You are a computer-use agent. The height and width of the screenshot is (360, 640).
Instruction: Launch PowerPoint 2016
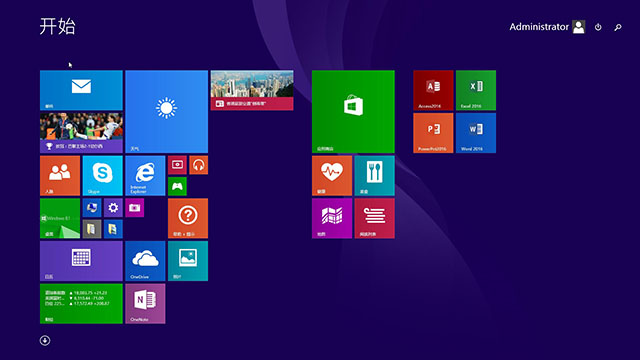pyautogui.click(x=433, y=133)
